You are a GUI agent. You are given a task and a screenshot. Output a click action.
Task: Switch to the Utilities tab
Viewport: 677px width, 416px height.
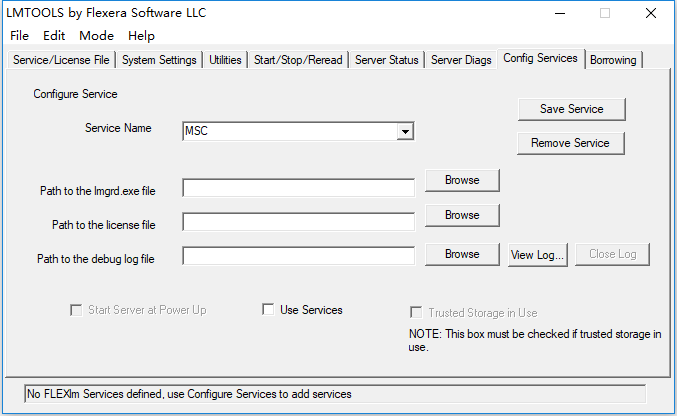pos(225,60)
